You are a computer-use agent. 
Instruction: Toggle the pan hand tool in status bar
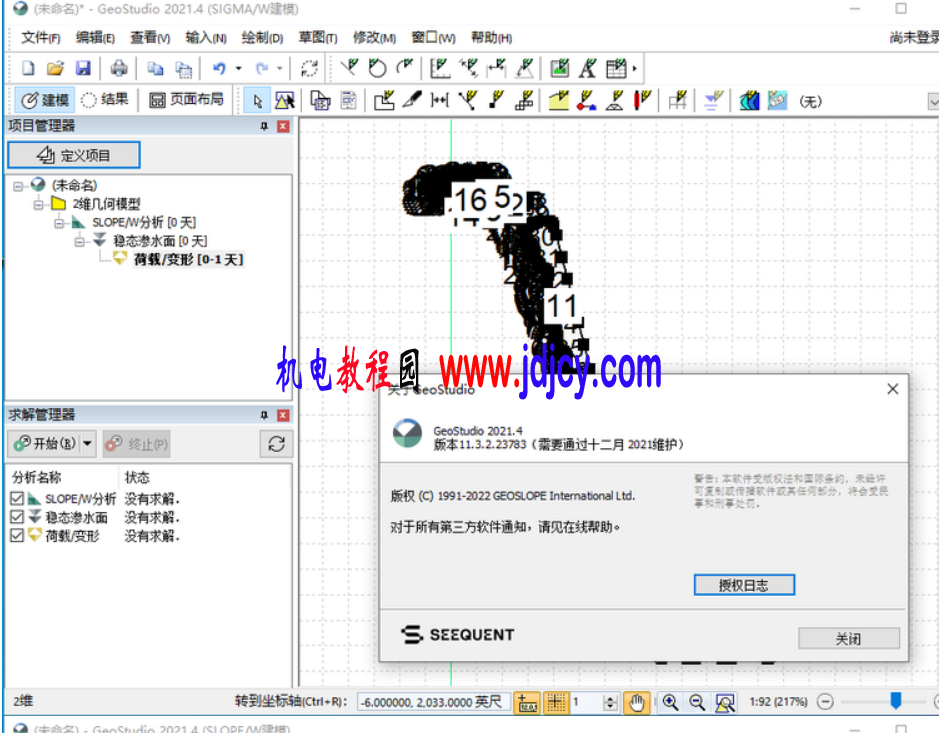click(637, 702)
